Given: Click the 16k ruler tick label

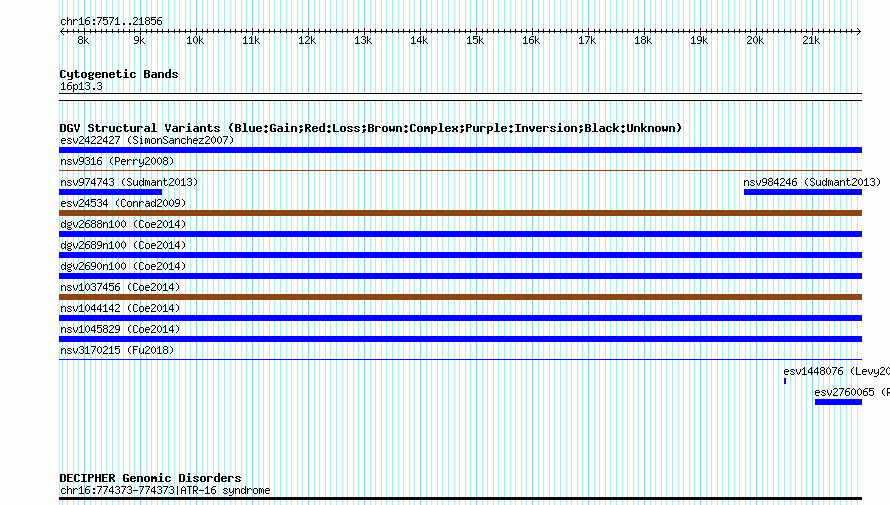Looking at the screenshot, I should click(x=531, y=40).
